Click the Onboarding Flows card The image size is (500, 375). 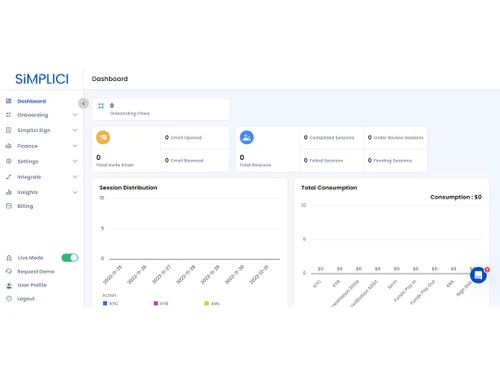(160, 109)
